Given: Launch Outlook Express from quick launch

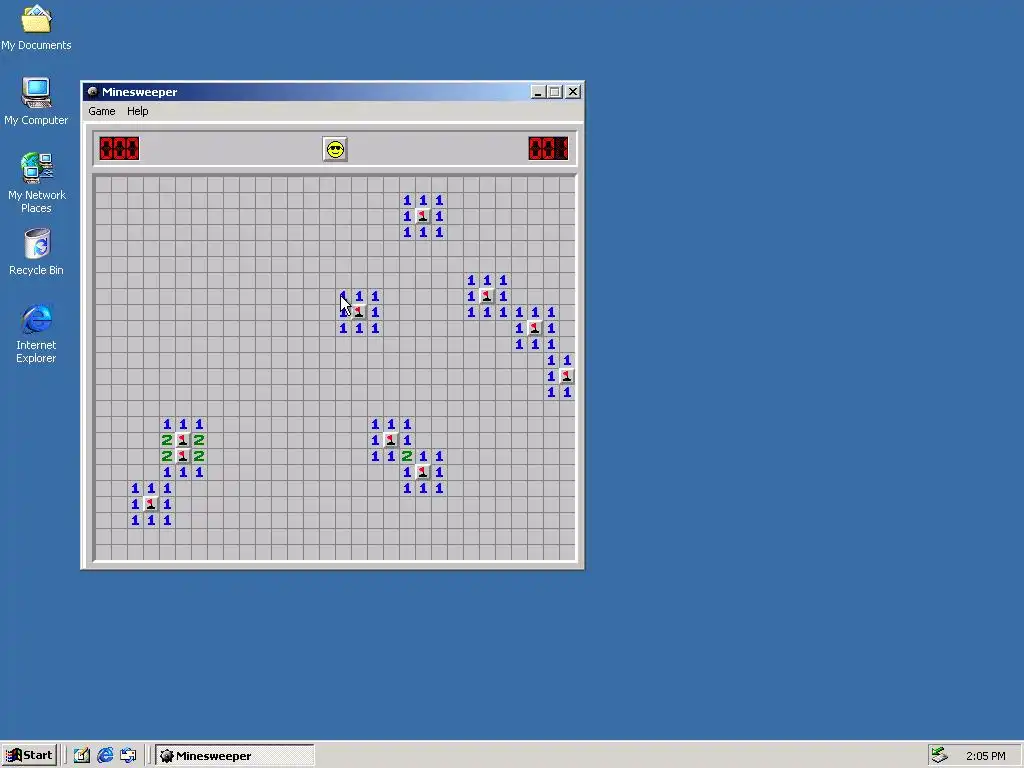Looking at the screenshot, I should click(128, 756).
